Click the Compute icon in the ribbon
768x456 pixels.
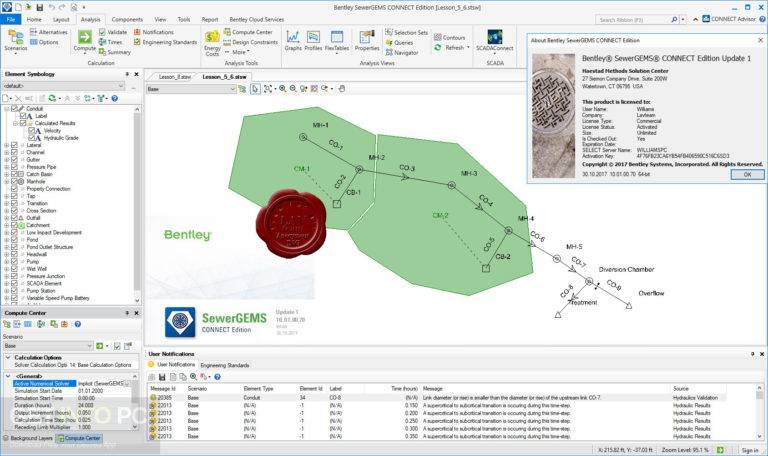[x=85, y=39]
